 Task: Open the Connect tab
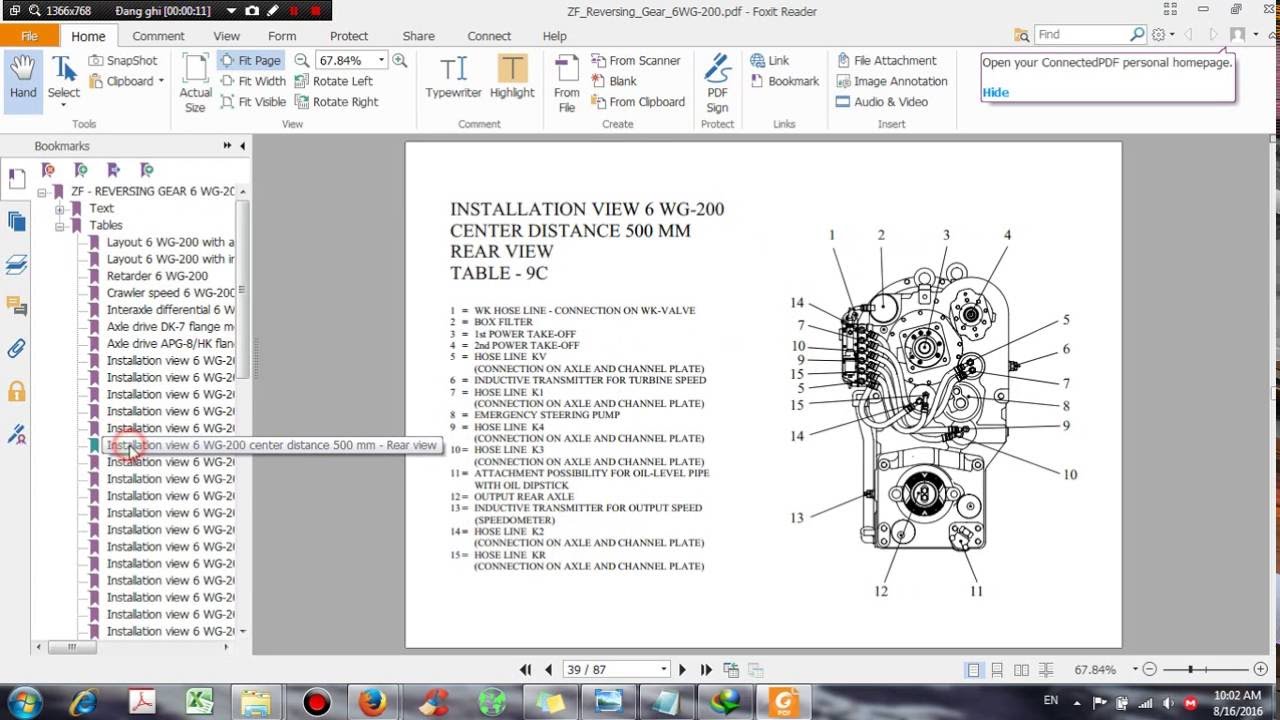[x=489, y=36]
